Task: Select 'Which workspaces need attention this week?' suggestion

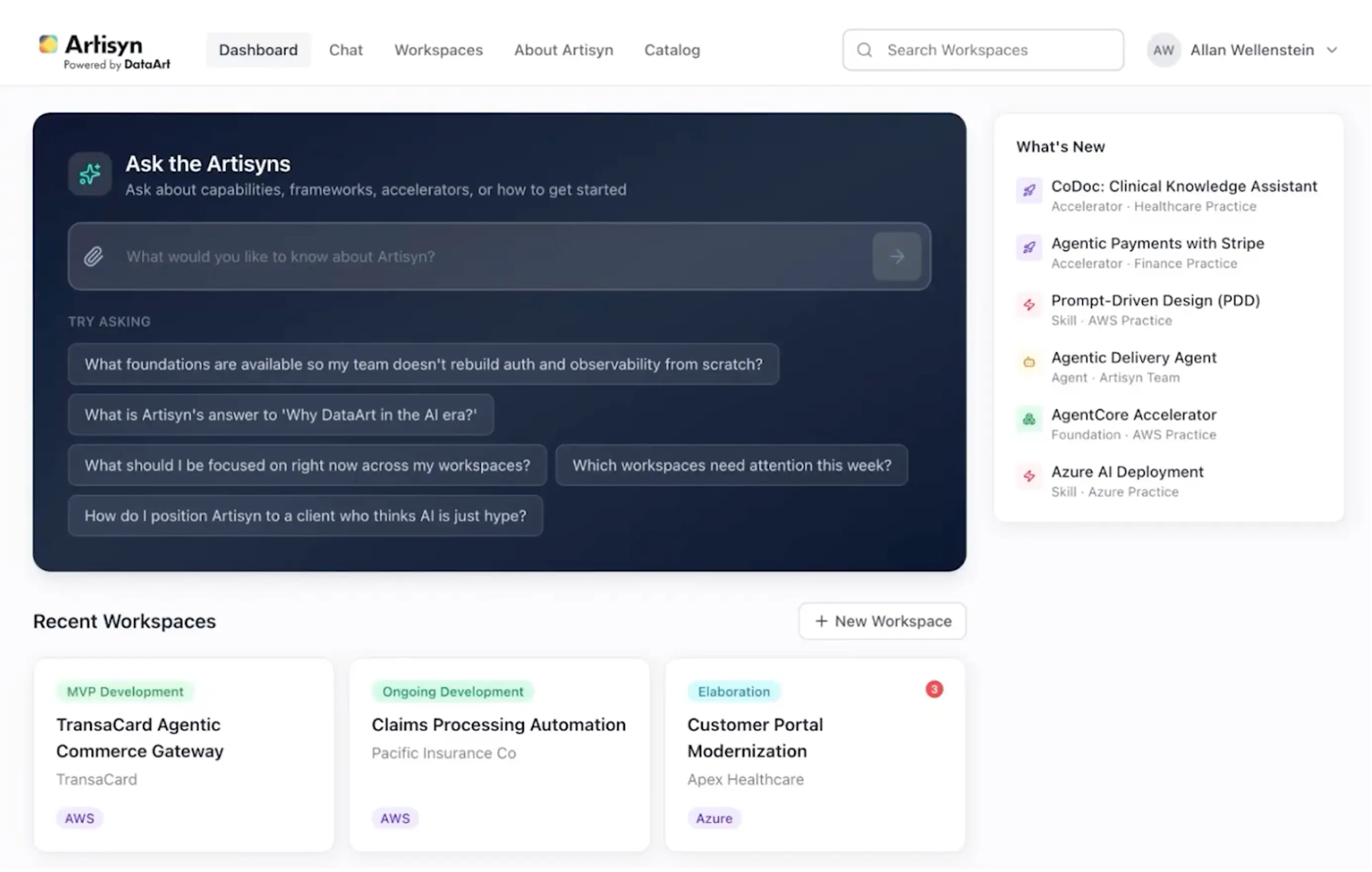Action: click(x=732, y=465)
